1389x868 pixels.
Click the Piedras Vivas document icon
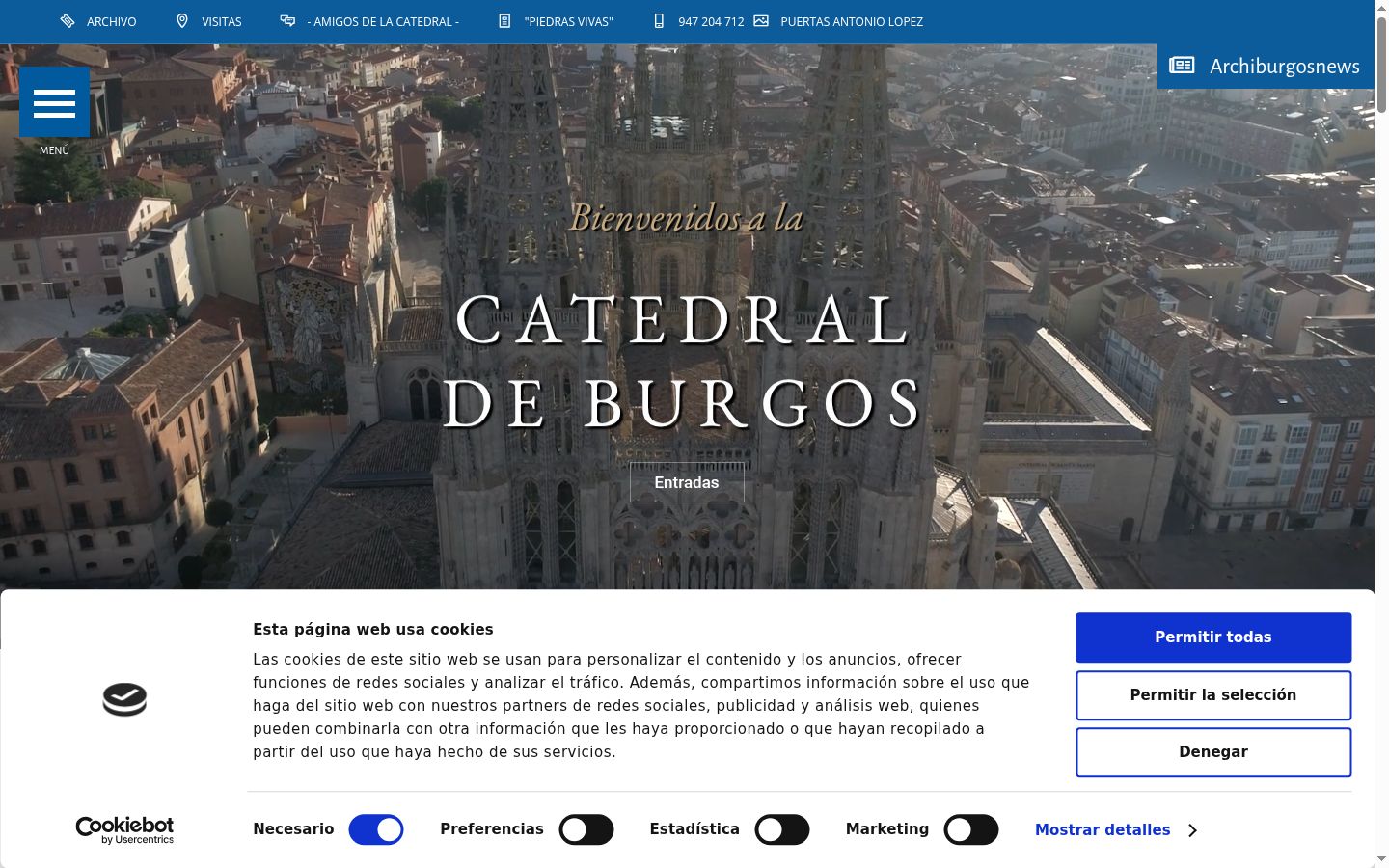coord(504,21)
